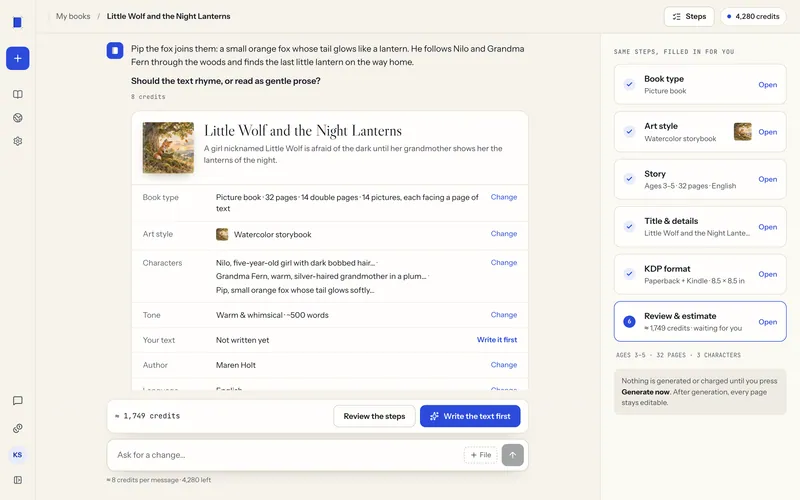Click Story step checkmark
This screenshot has width=800, height=500.
[x=629, y=179]
